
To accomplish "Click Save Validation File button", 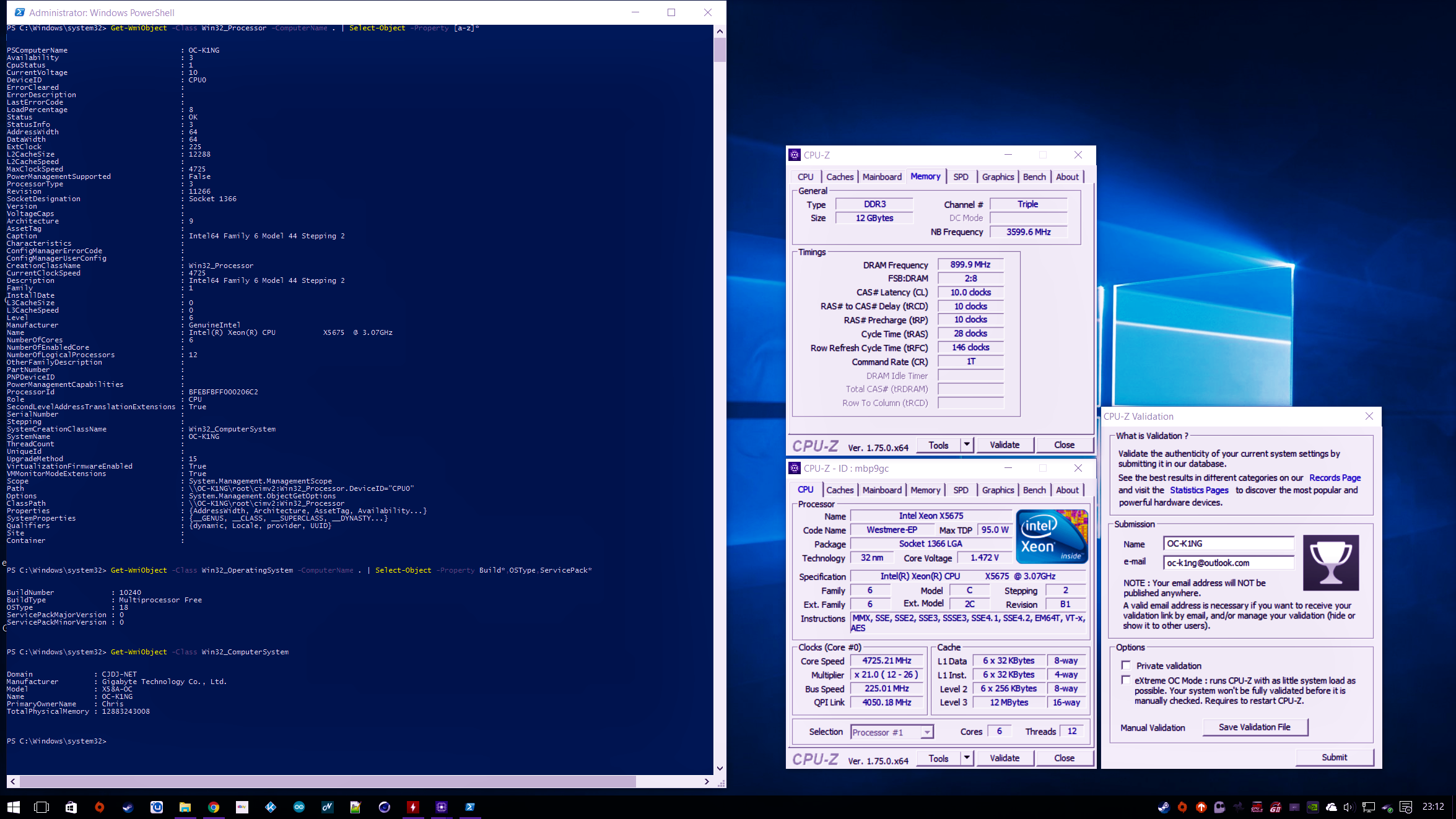I will [1255, 727].
